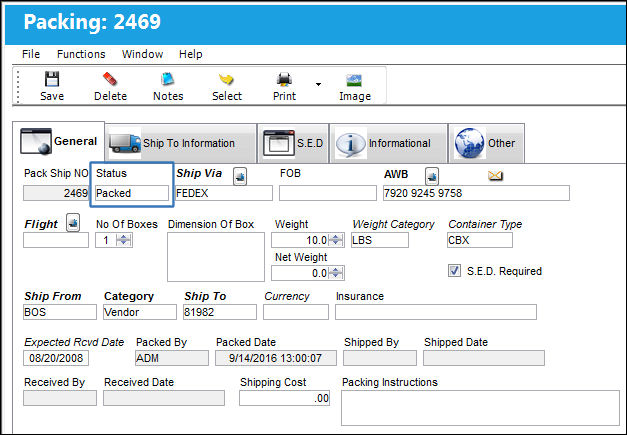
Task: Click the envelope email icon near AWB
Action: (x=495, y=175)
